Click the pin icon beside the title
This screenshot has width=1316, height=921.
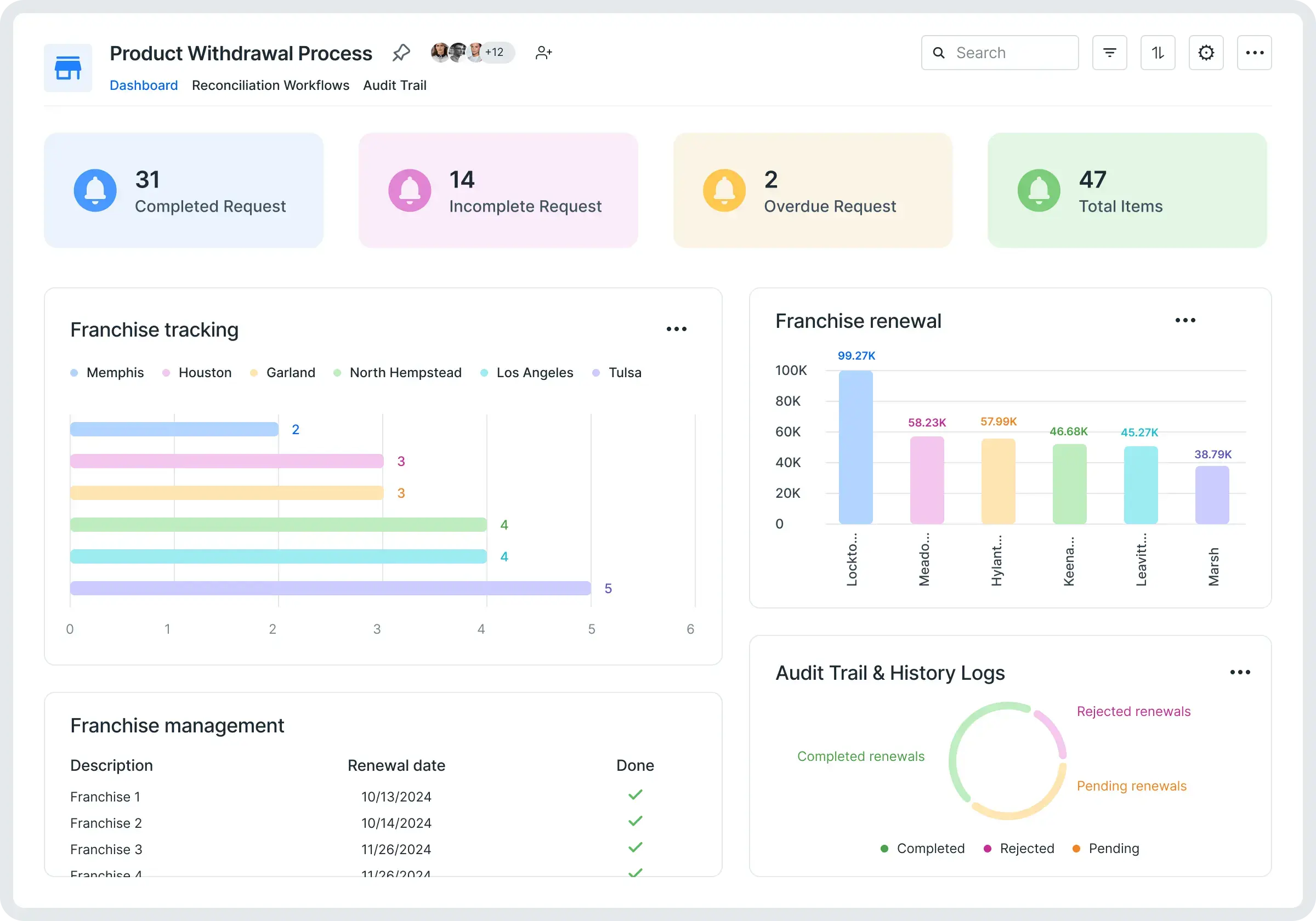(x=401, y=53)
